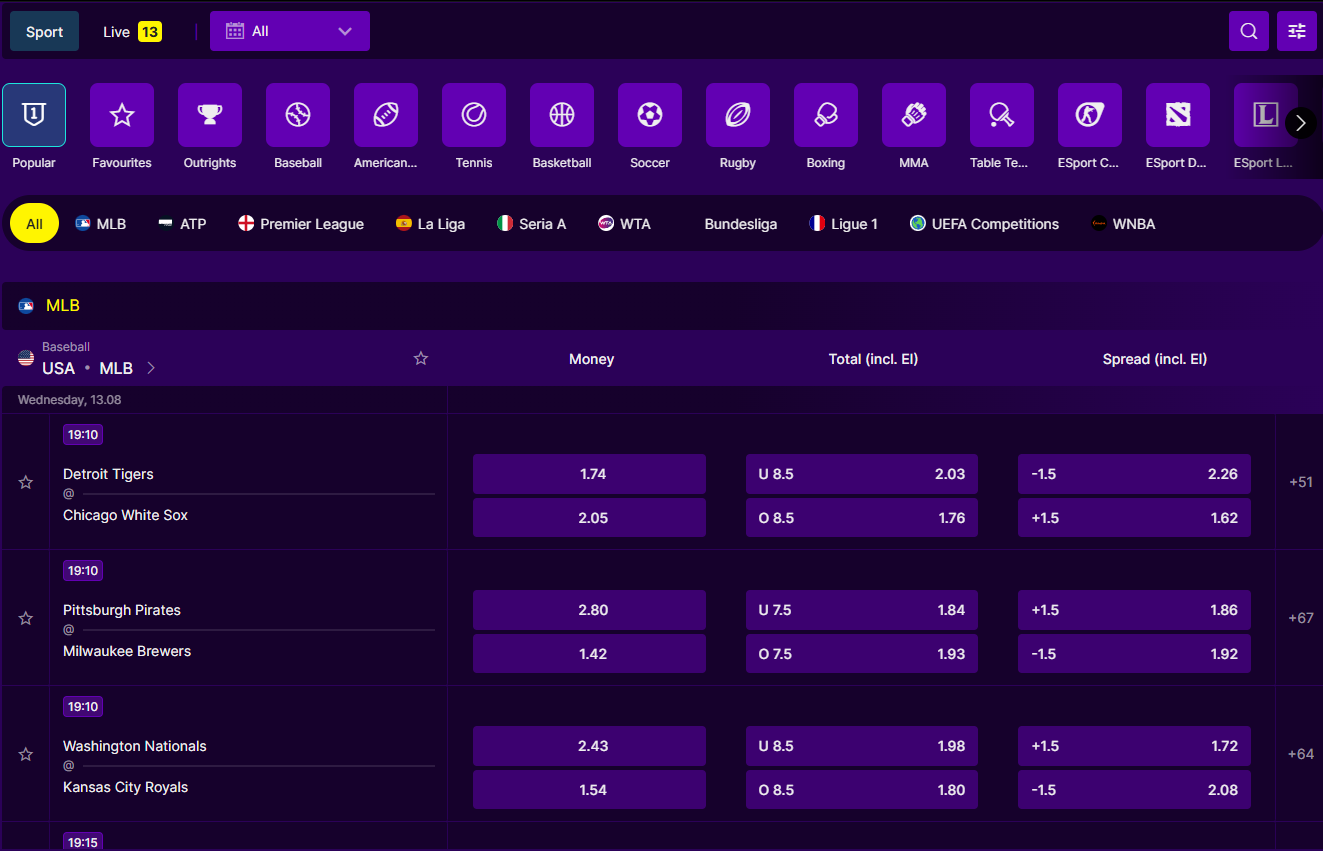The image size is (1323, 851).
Task: Open the Detroit Tigers team name
Action: [108, 474]
